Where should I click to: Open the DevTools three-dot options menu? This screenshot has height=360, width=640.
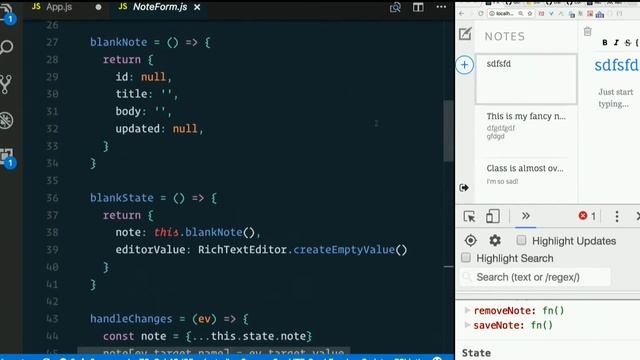point(617,216)
